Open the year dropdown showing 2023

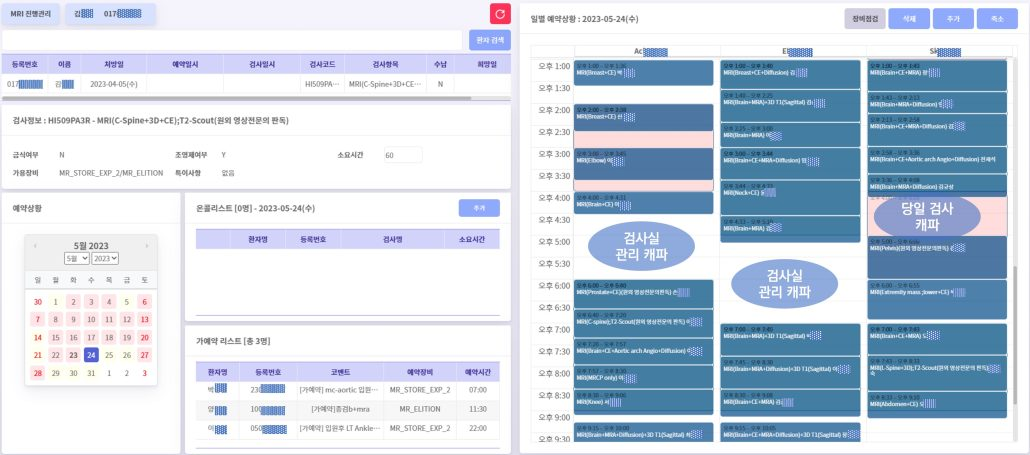105,258
